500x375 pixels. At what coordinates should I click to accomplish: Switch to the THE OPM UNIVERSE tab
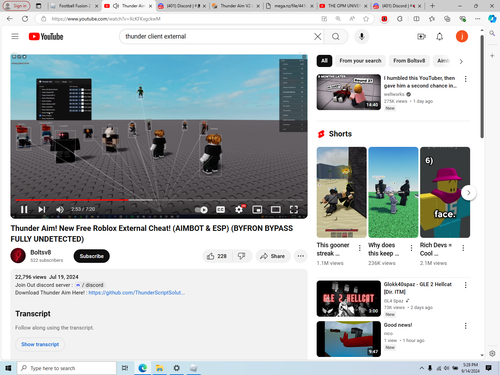[x=343, y=6]
